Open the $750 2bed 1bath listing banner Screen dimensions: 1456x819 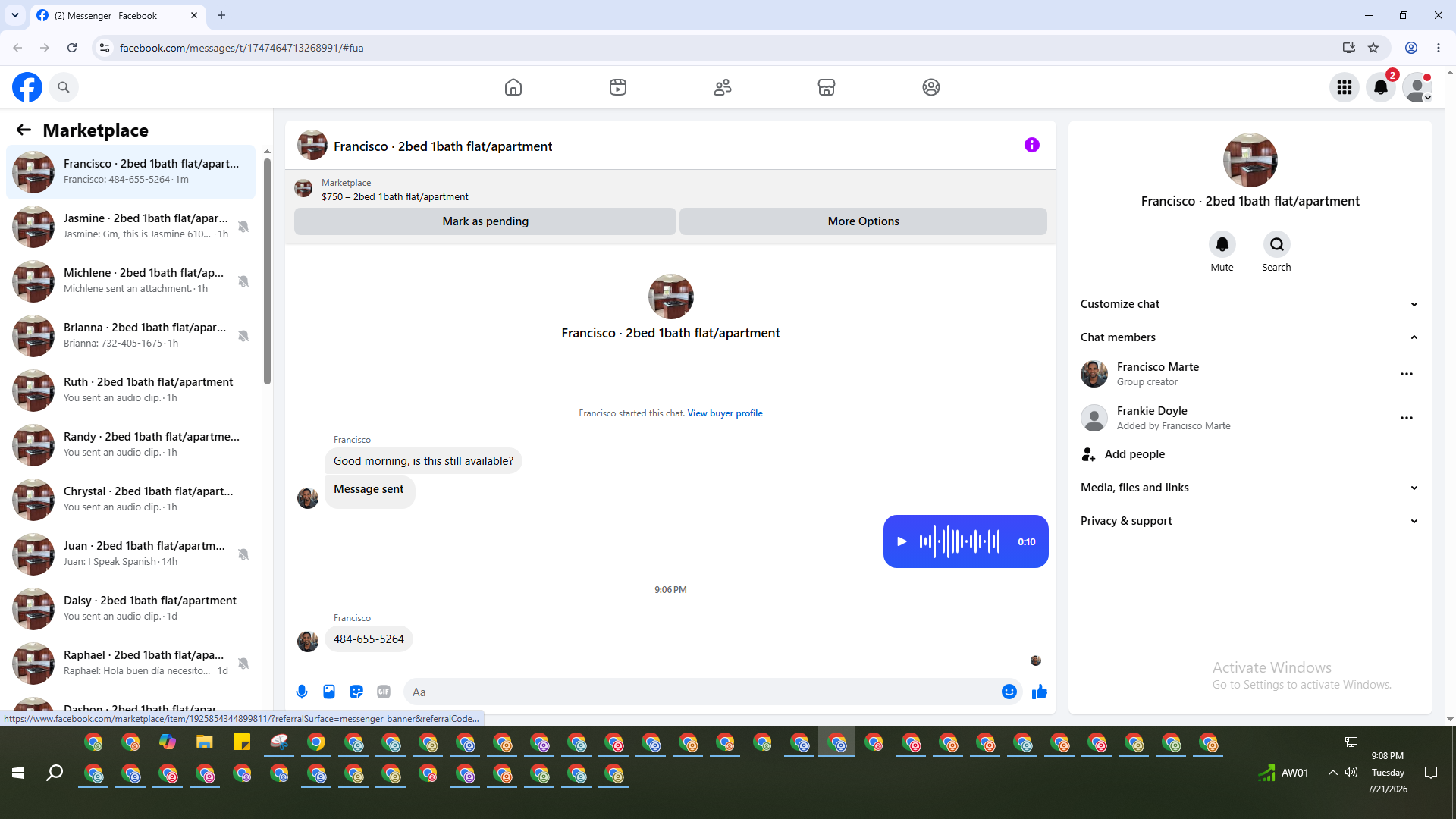click(670, 190)
